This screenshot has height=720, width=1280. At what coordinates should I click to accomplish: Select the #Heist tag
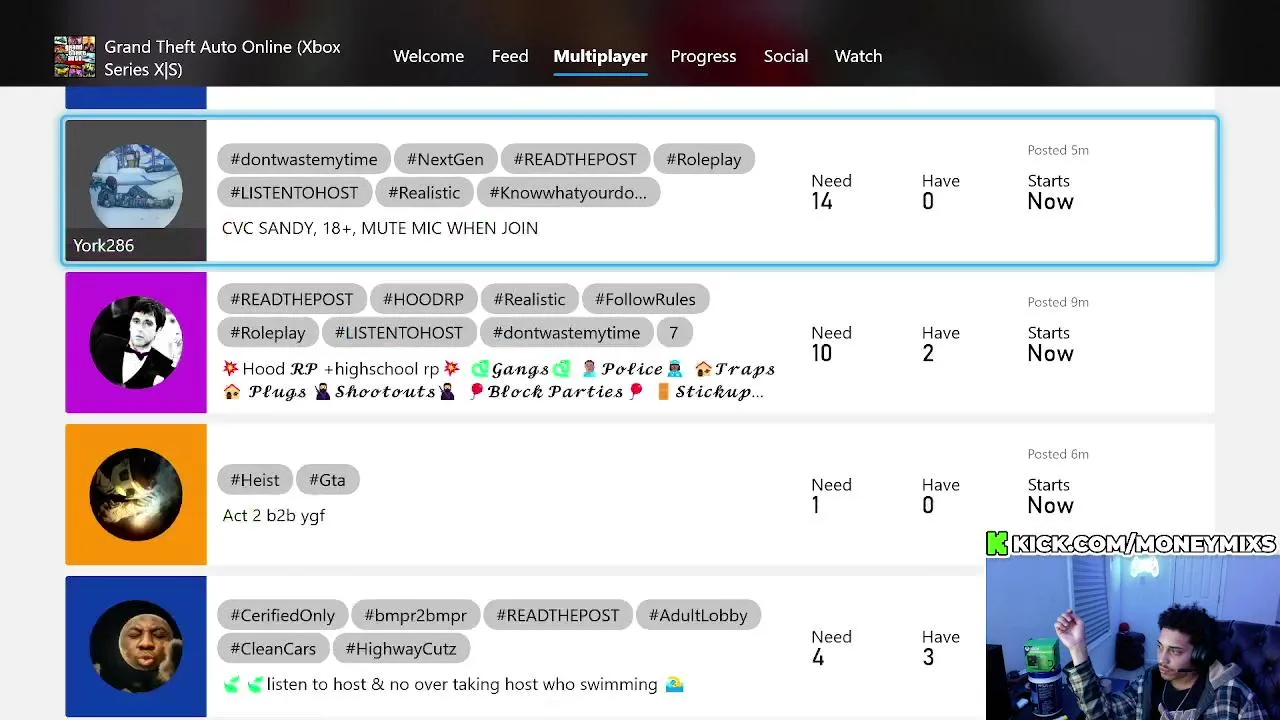[x=255, y=479]
